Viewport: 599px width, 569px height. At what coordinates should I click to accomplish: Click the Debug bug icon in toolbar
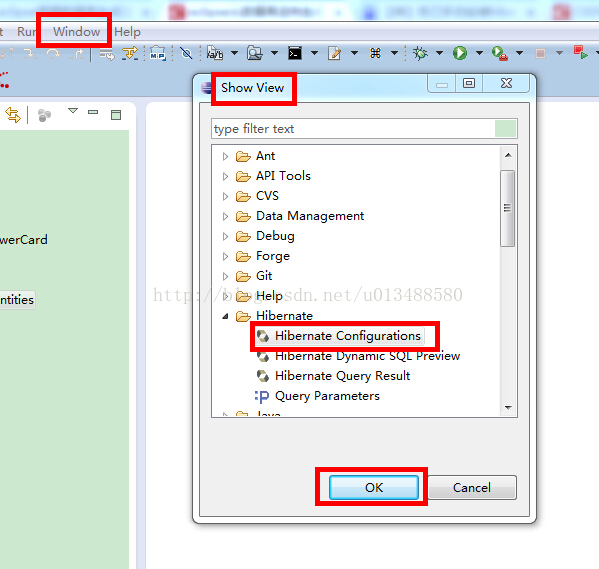420,53
